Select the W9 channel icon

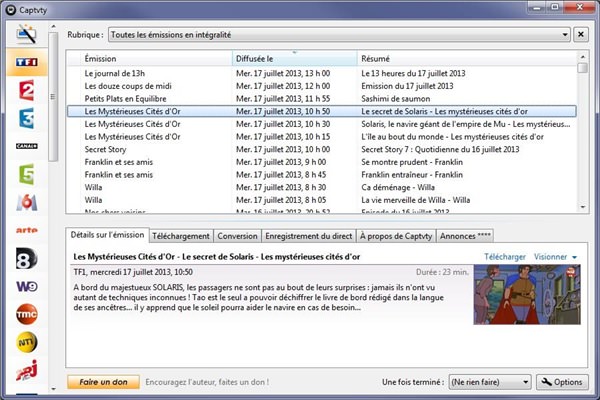[x=26, y=286]
